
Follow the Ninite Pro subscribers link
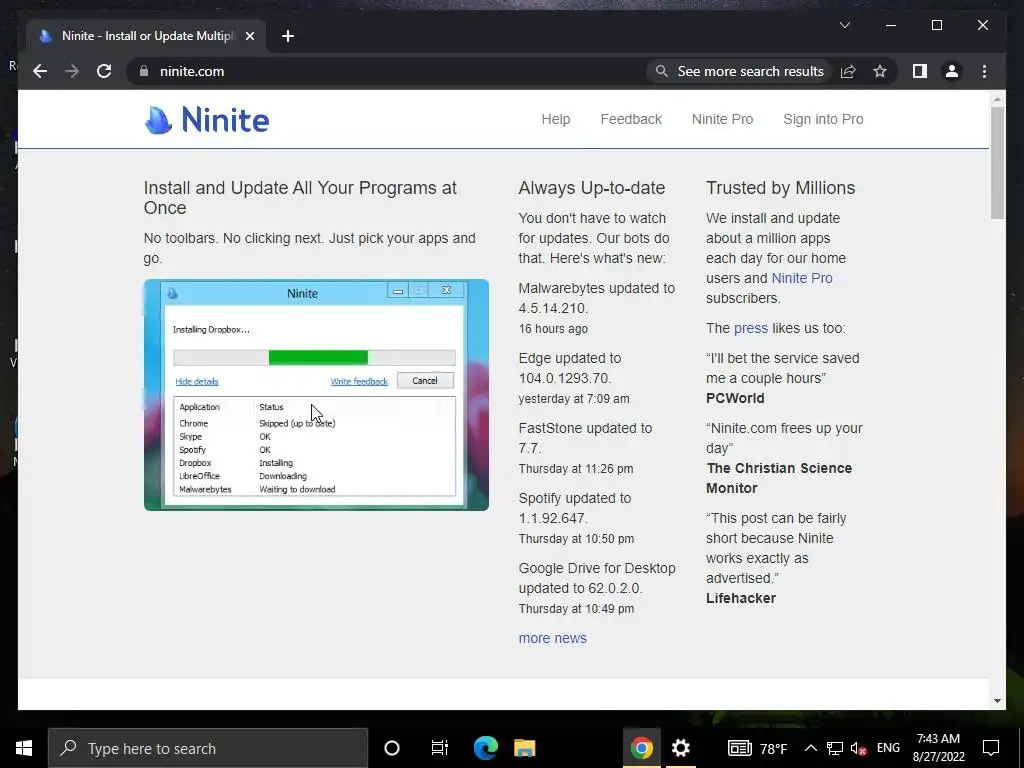coord(802,278)
